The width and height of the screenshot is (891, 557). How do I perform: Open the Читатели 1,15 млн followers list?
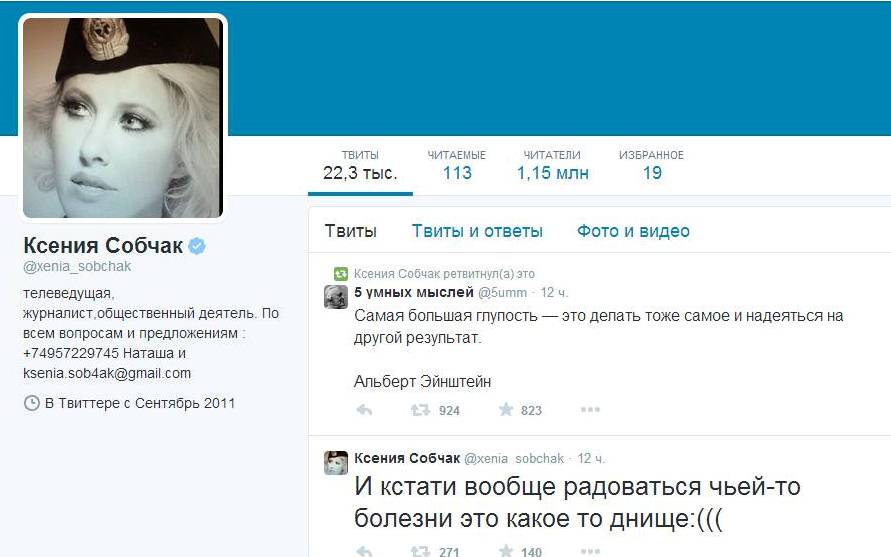[x=552, y=165]
